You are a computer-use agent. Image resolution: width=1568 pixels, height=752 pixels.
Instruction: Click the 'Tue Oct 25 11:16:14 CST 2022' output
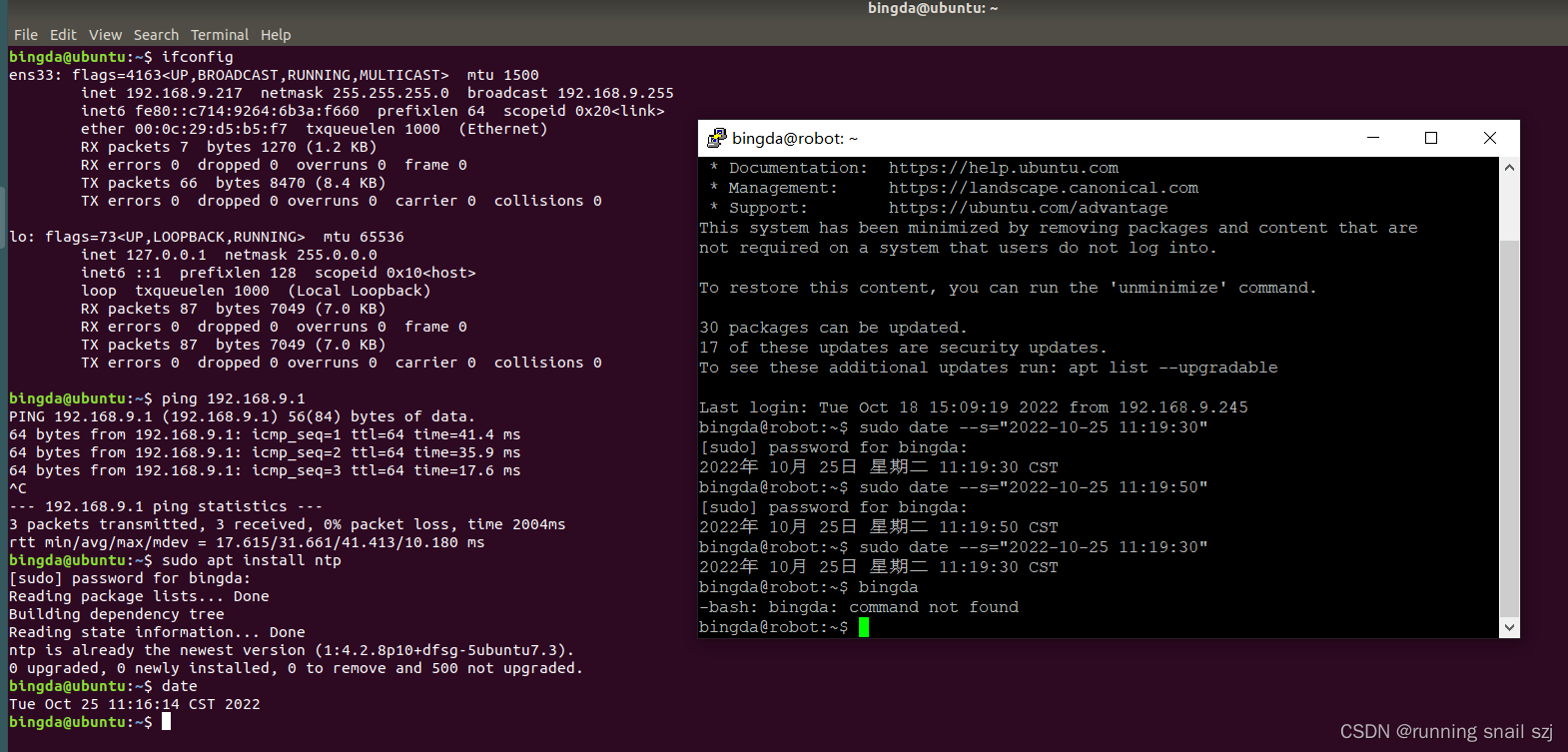click(x=135, y=704)
